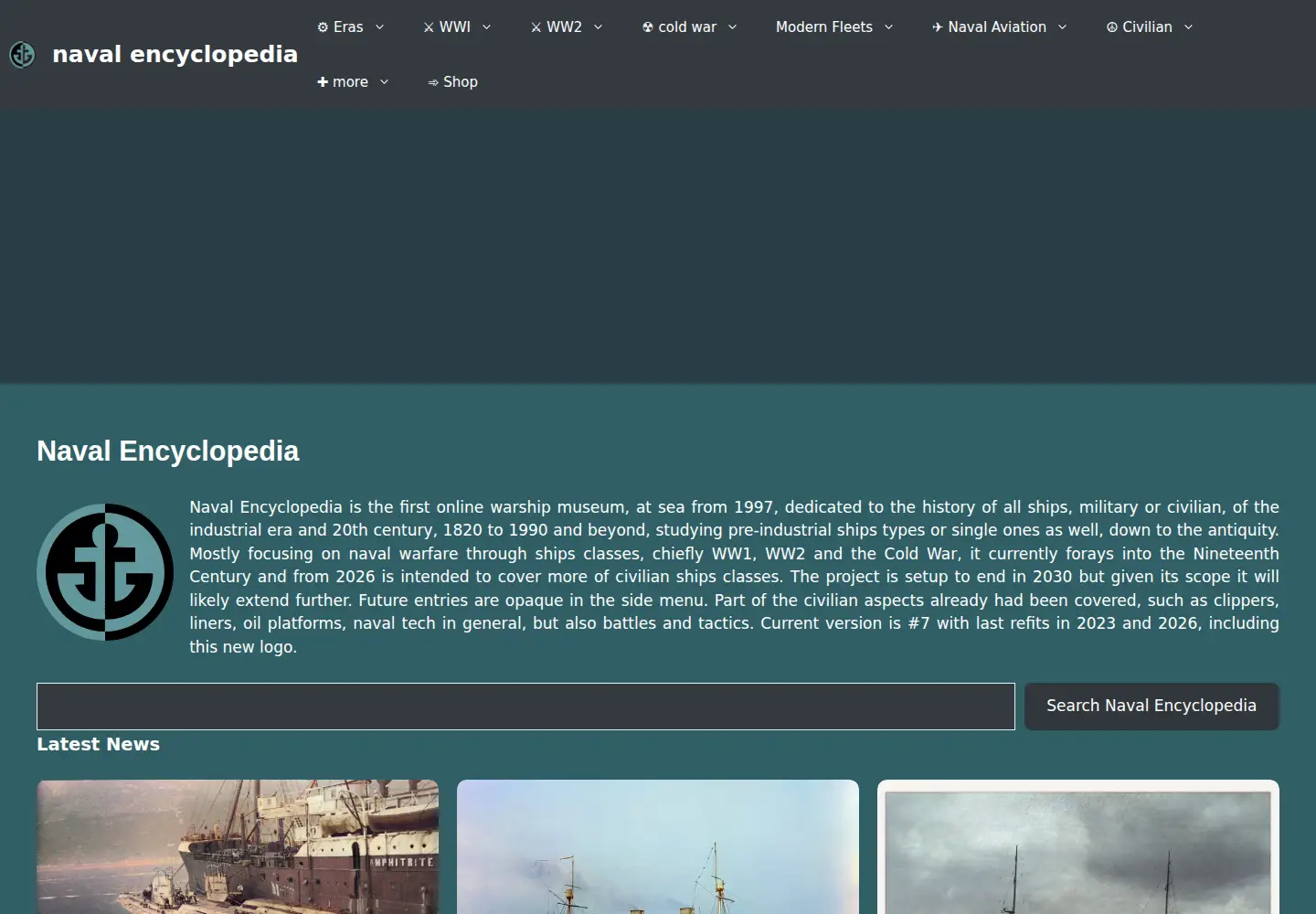This screenshot has width=1316, height=914.
Task: Open the cold war menu item
Action: pyautogui.click(x=679, y=27)
